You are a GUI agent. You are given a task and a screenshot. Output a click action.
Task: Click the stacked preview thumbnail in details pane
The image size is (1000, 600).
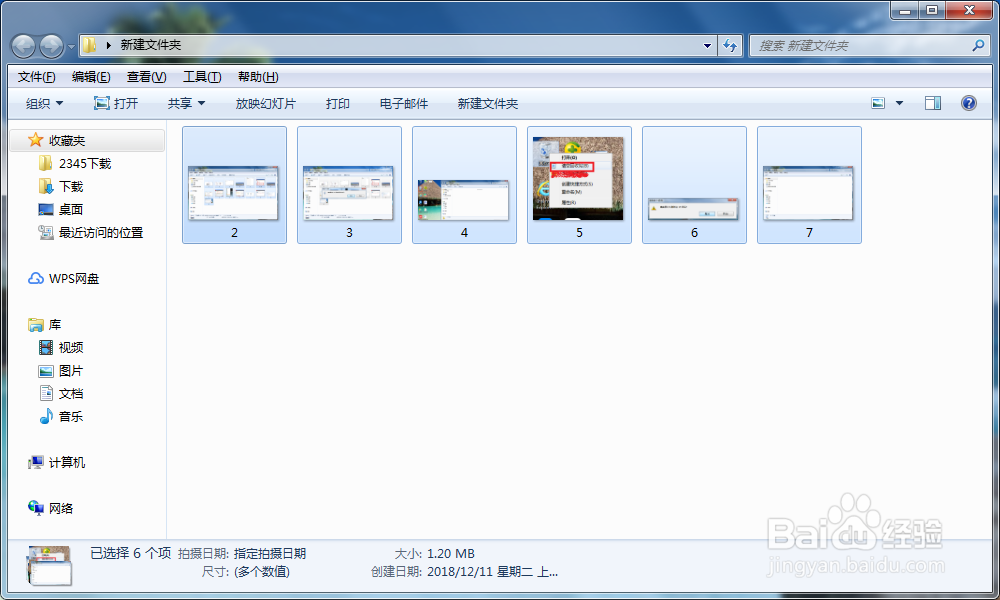click(50, 565)
